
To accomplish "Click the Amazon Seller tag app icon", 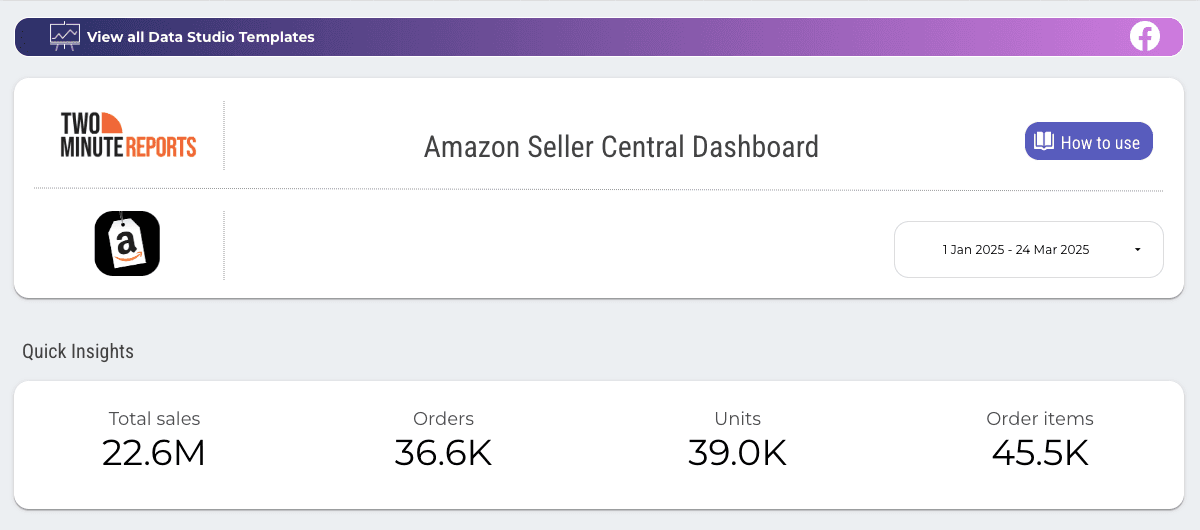I will tap(127, 243).
